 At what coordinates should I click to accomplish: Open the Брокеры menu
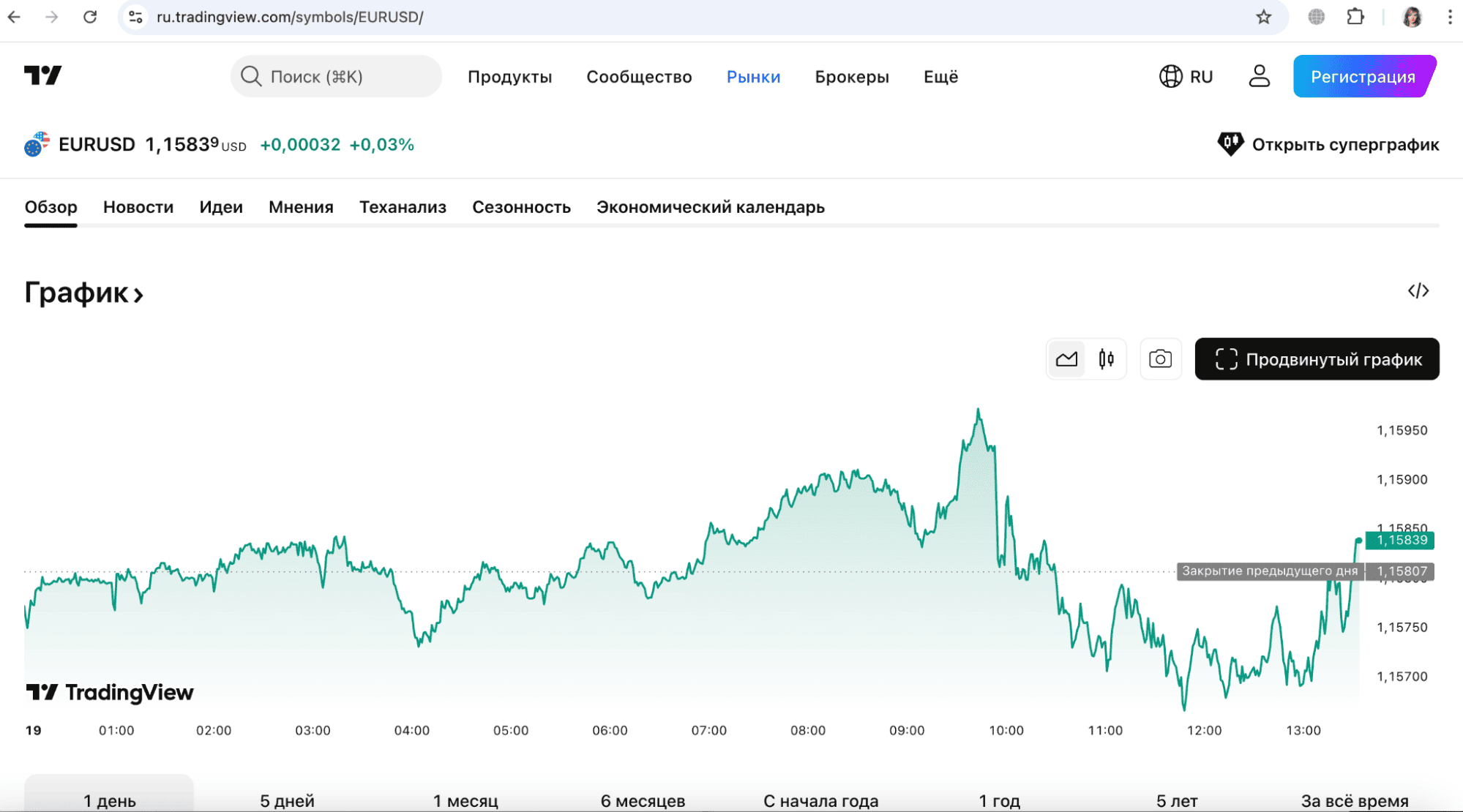tap(852, 77)
